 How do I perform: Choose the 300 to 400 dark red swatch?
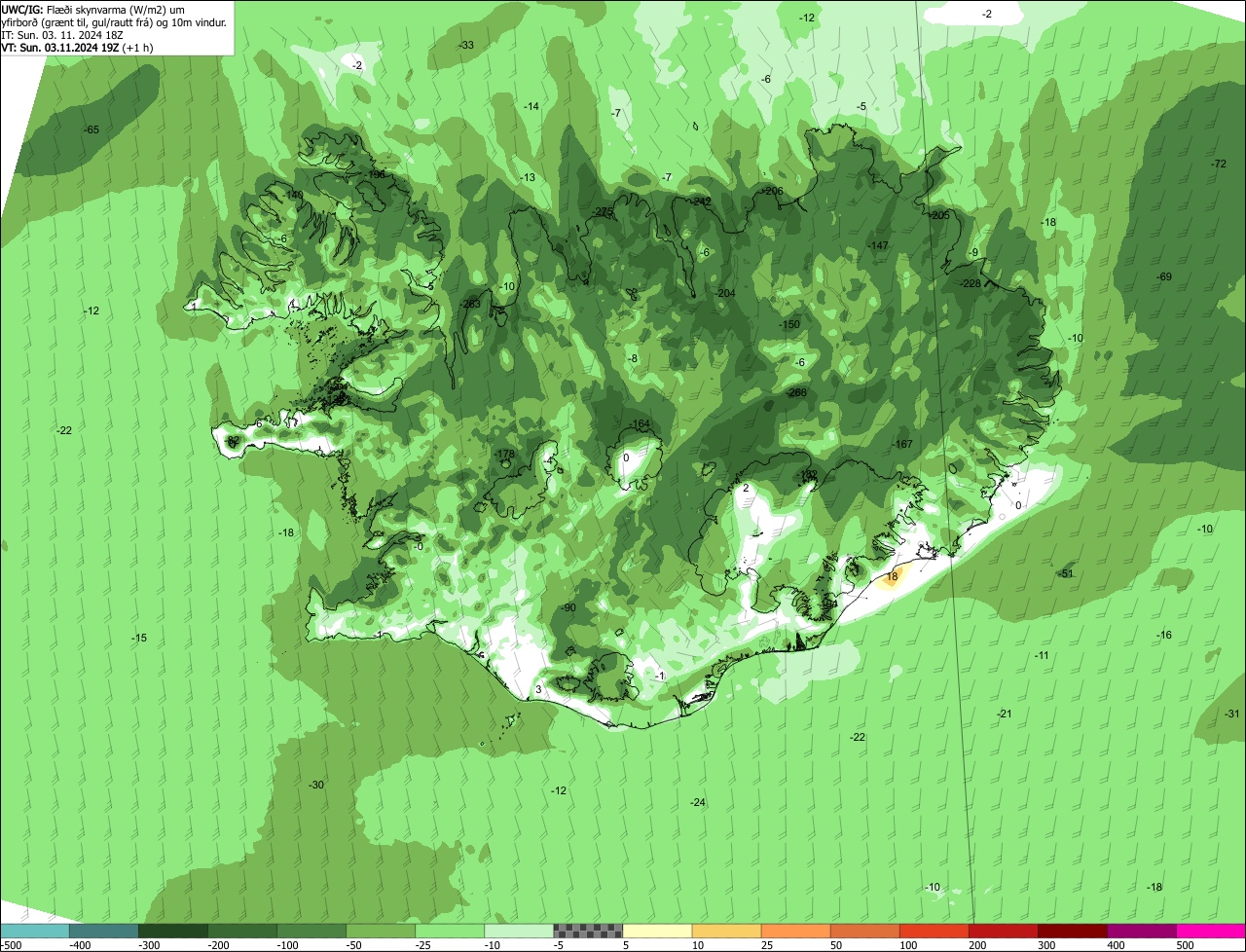click(x=1072, y=931)
